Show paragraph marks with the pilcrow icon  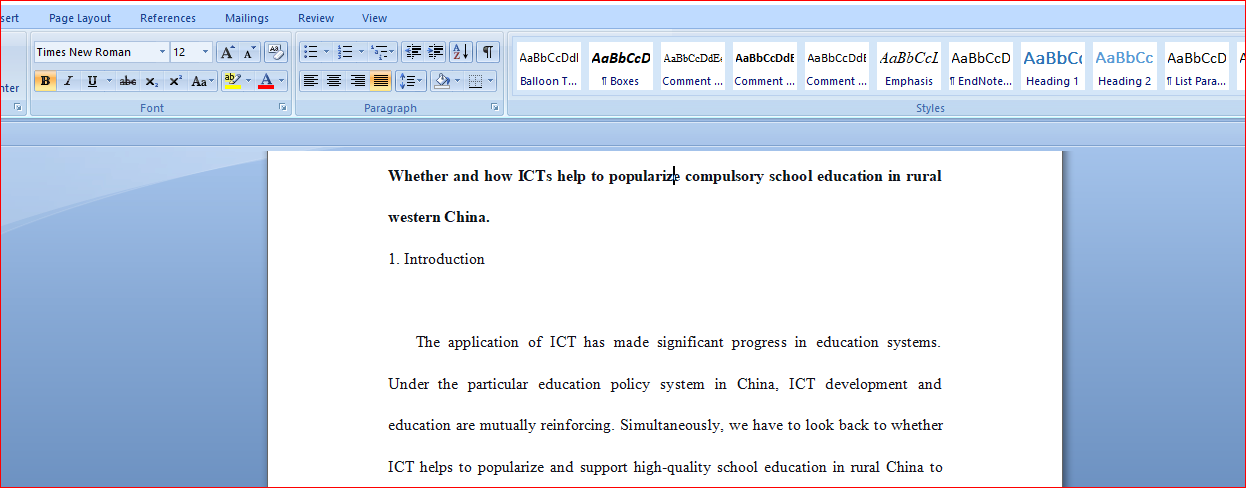(488, 52)
